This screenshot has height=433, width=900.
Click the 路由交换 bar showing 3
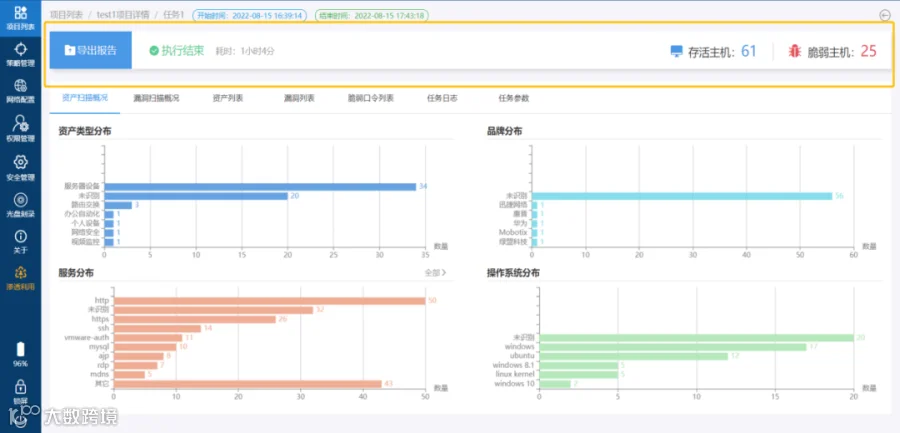point(118,205)
